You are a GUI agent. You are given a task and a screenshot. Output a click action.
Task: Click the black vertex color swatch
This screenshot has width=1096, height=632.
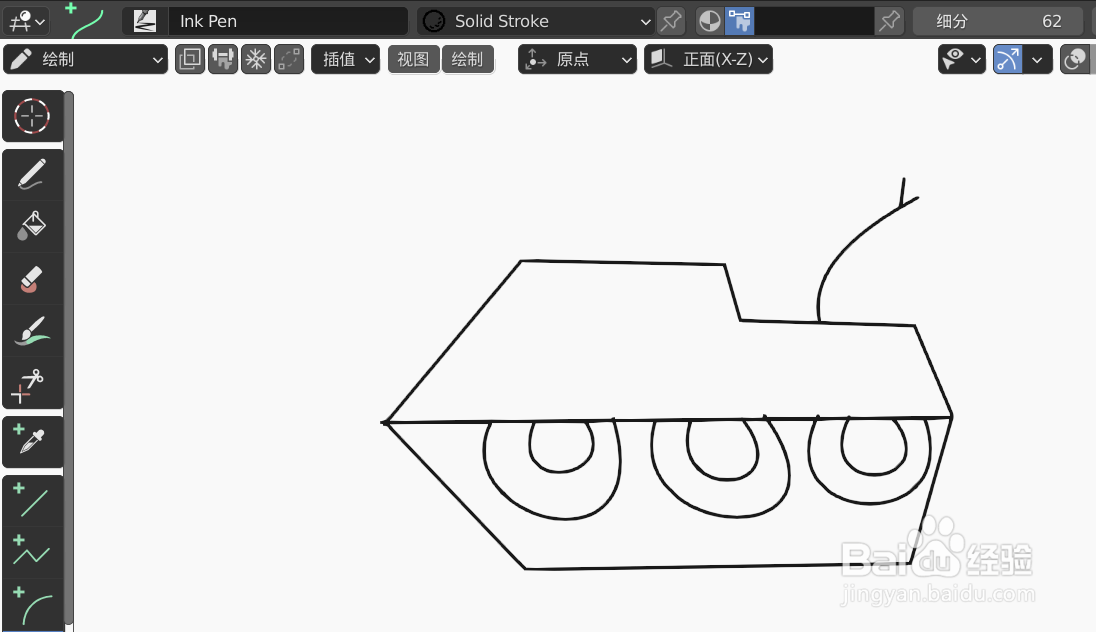click(x=814, y=21)
